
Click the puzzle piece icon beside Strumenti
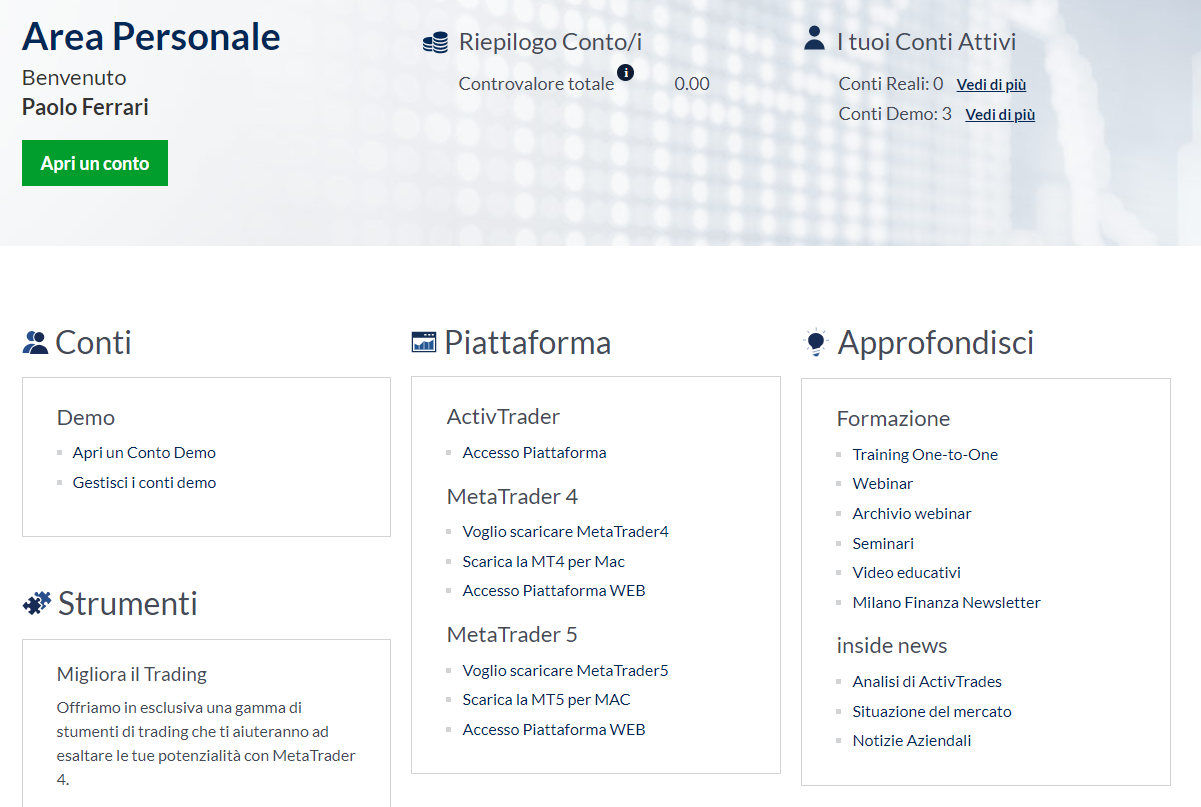(x=37, y=603)
